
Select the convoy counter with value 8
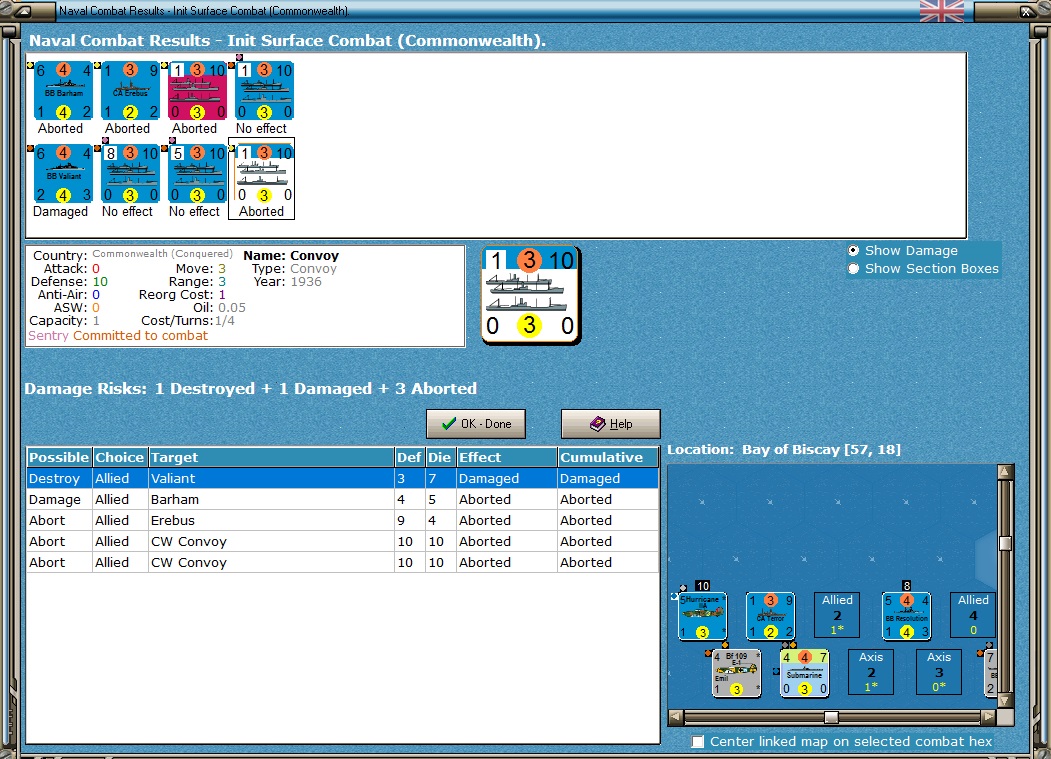coord(131,174)
